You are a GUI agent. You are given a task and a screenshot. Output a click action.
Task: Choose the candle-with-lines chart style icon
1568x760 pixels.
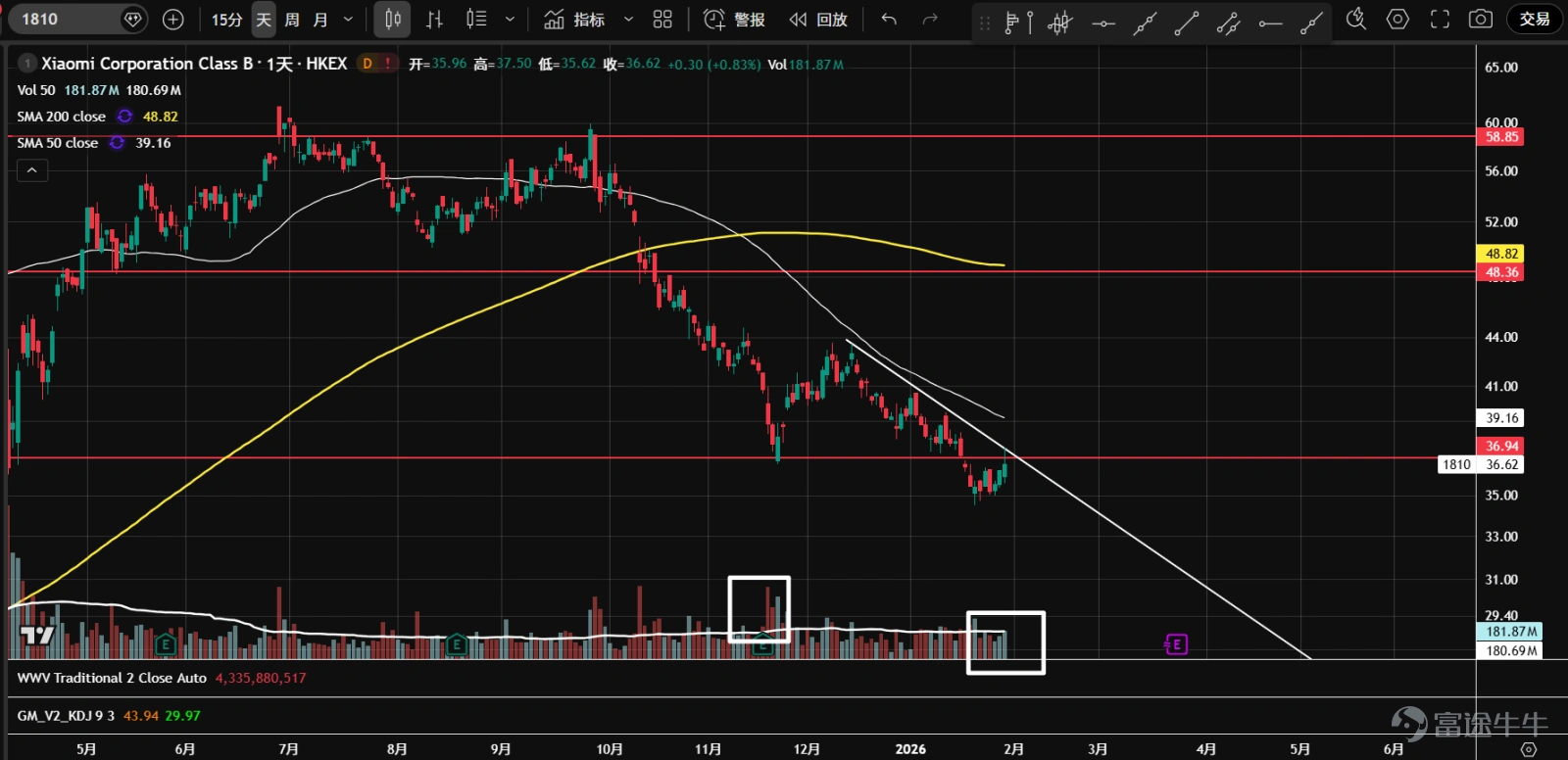coord(476,20)
